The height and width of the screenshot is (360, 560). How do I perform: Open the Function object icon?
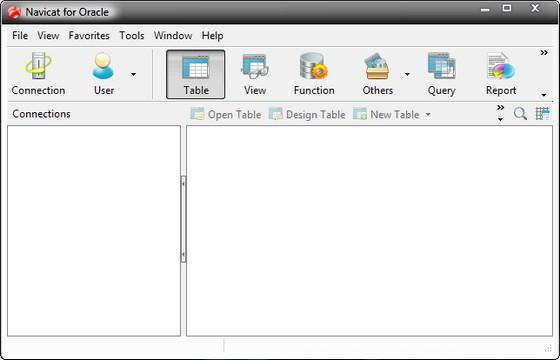[314, 74]
